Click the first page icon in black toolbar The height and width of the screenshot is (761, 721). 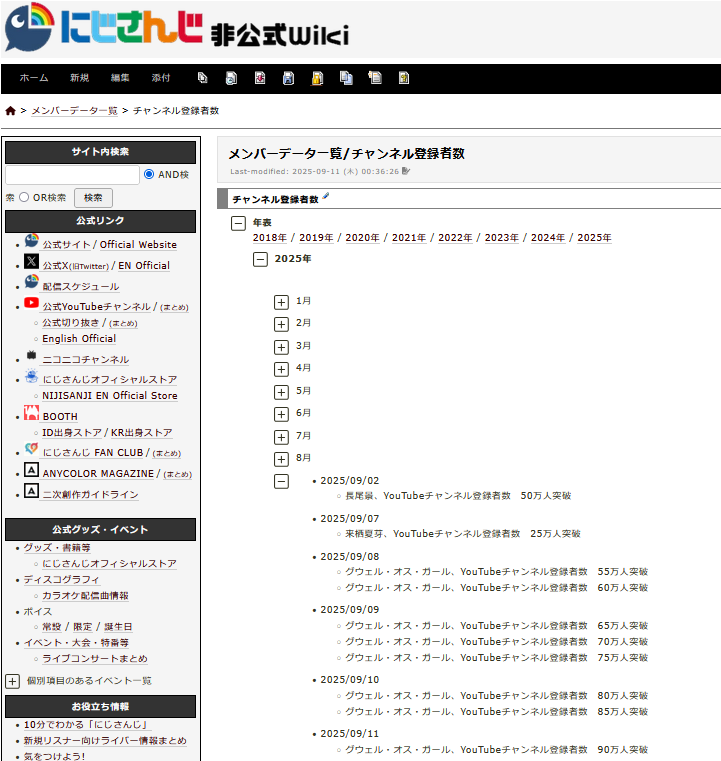coord(203,78)
